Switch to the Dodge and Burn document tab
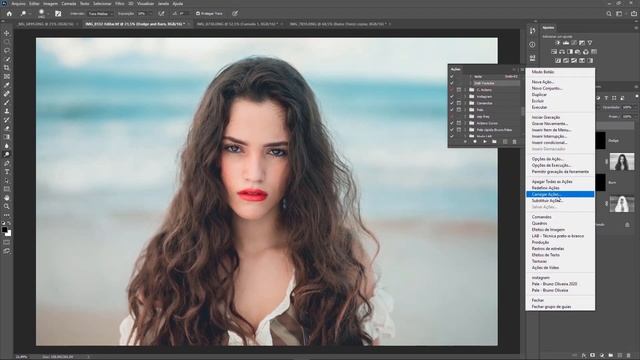Screen dimensions: 640x360 (135, 24)
